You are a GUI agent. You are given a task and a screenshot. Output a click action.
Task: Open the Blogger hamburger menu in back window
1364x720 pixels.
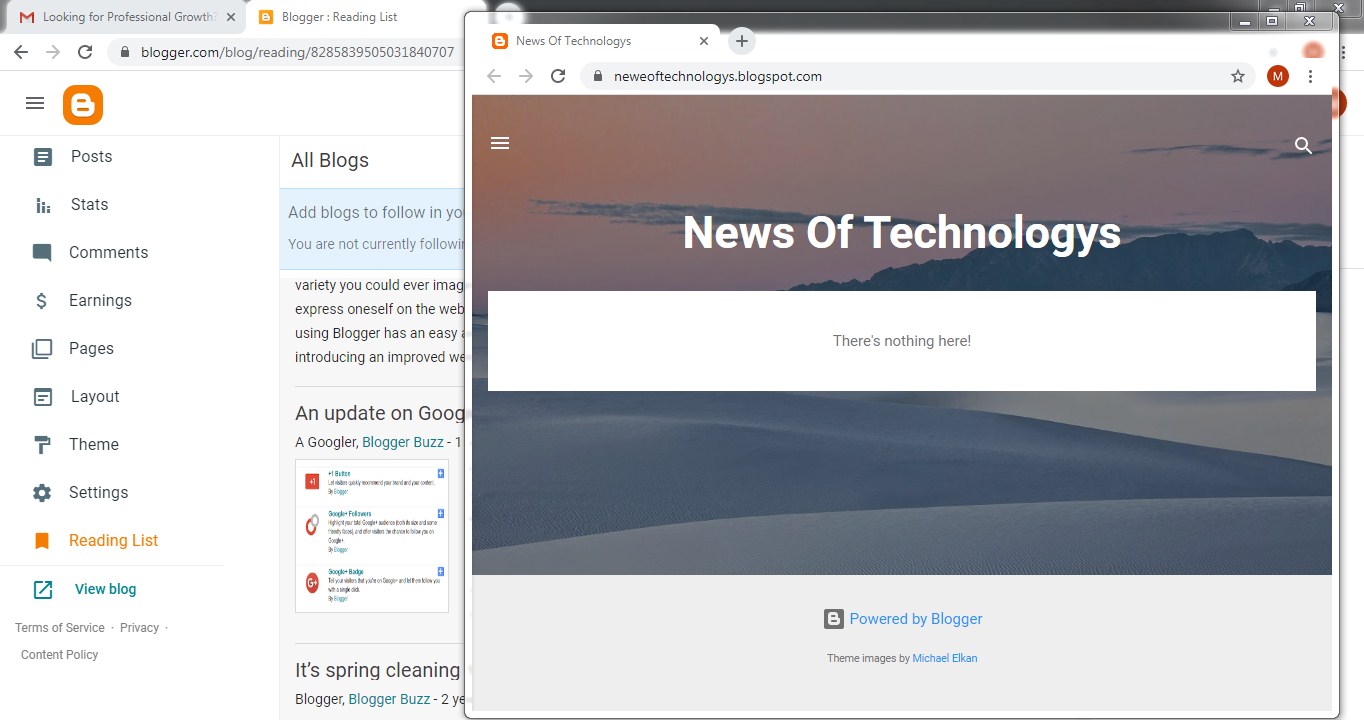(x=35, y=103)
